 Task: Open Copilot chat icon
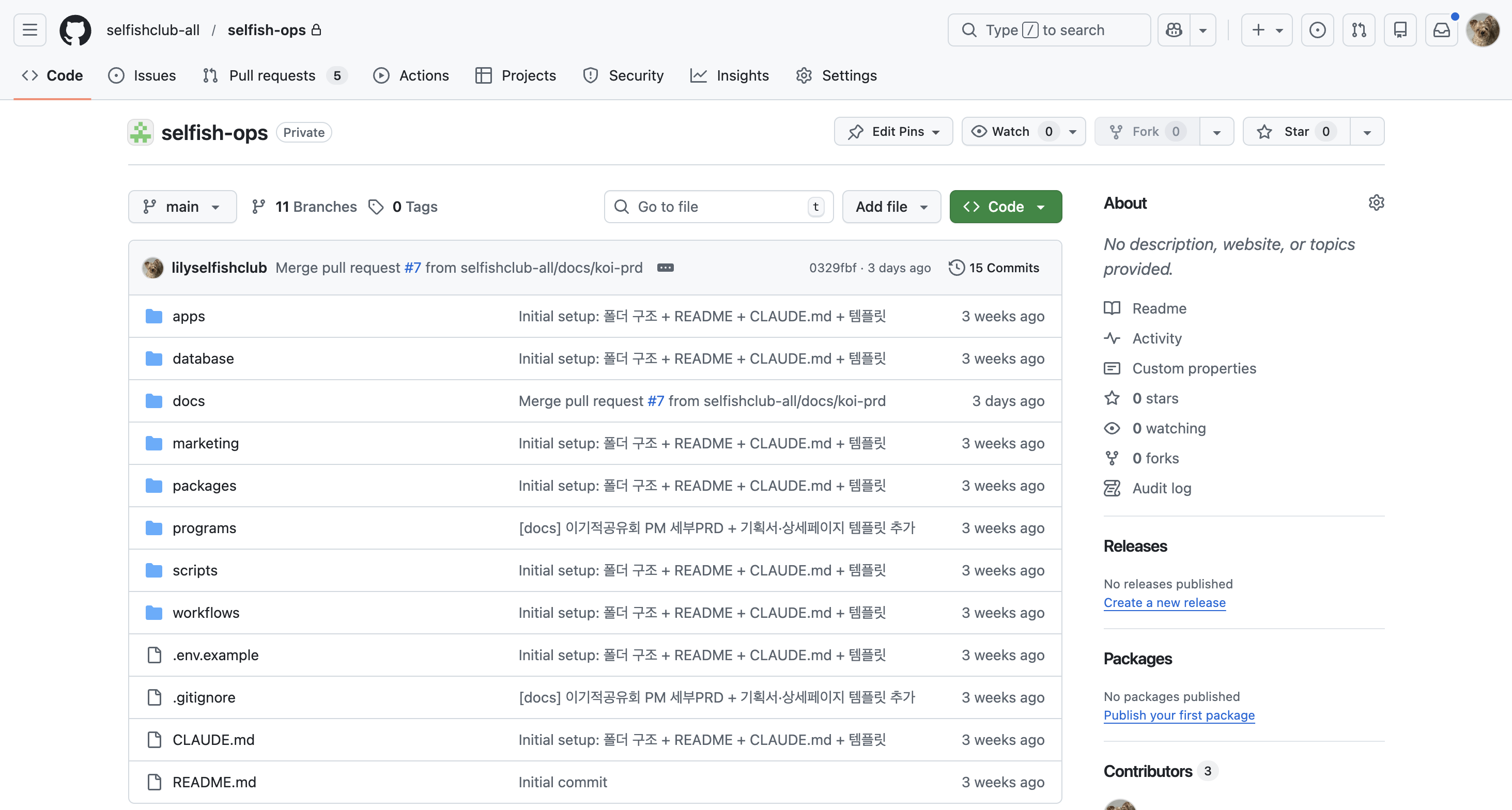coord(1174,30)
